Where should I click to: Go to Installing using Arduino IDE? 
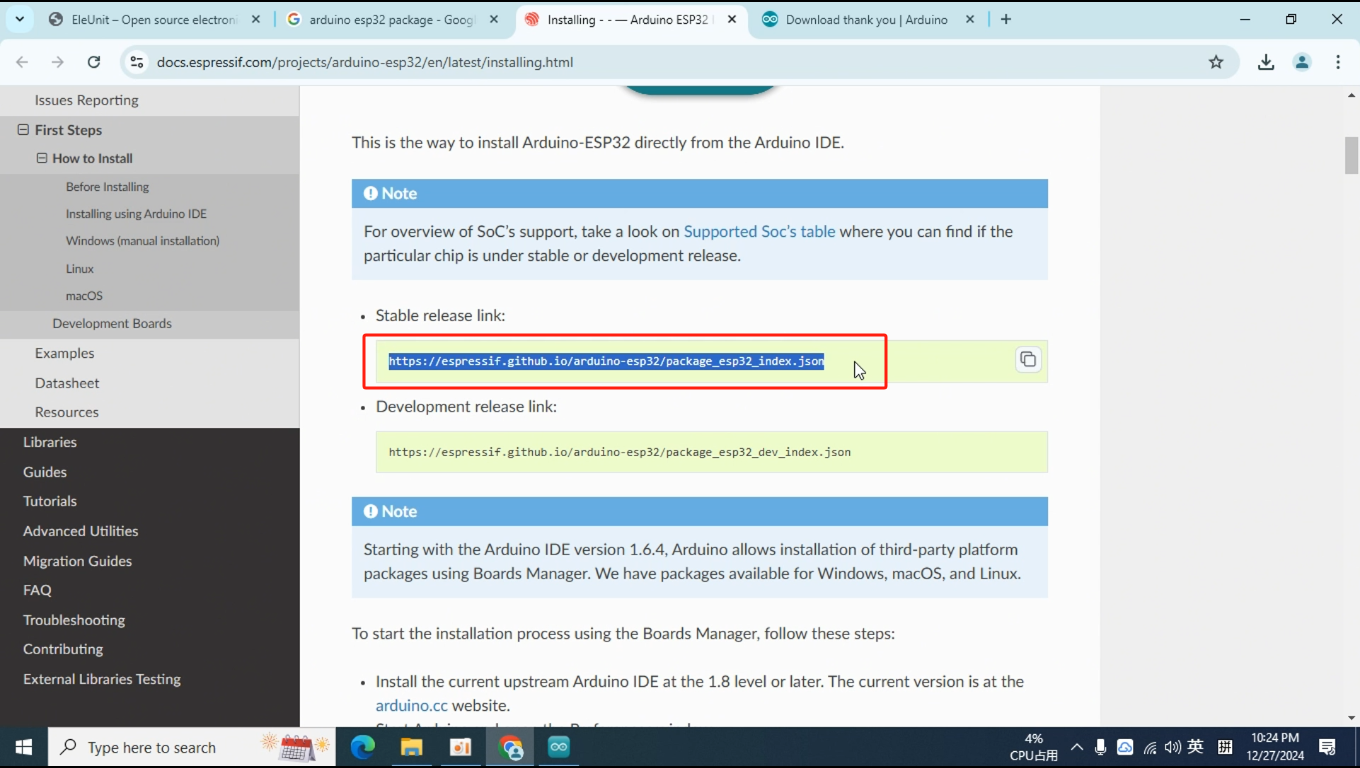[x=136, y=214]
